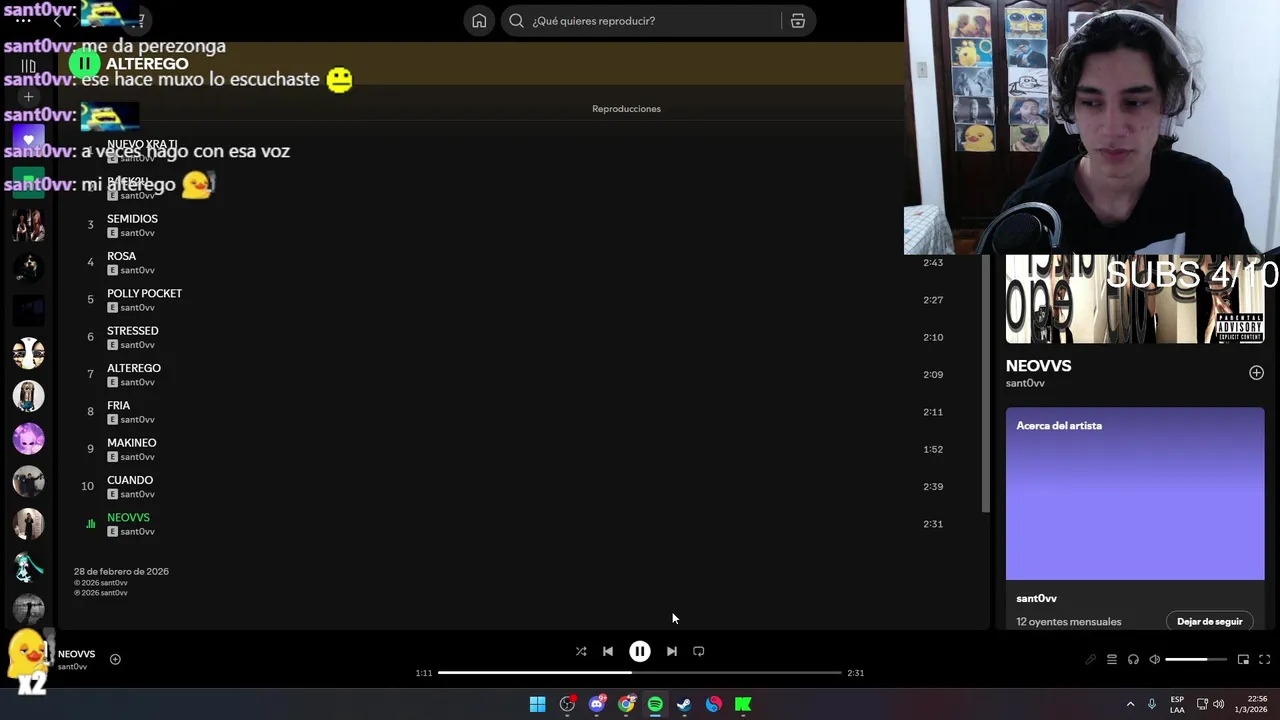
Task: Open connect-to-device headphones icon
Action: (1133, 659)
